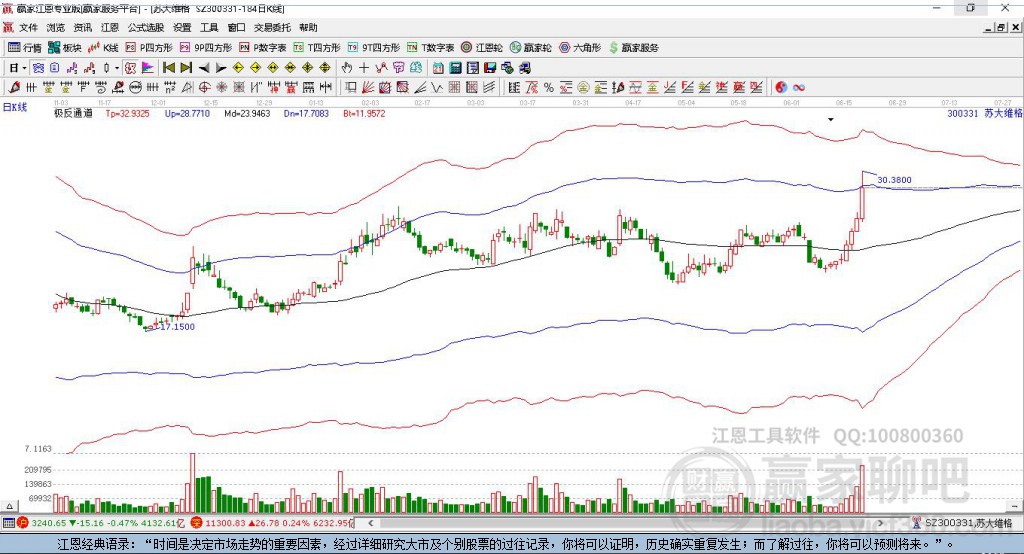Open the 公式选股 menu

(x=146, y=27)
